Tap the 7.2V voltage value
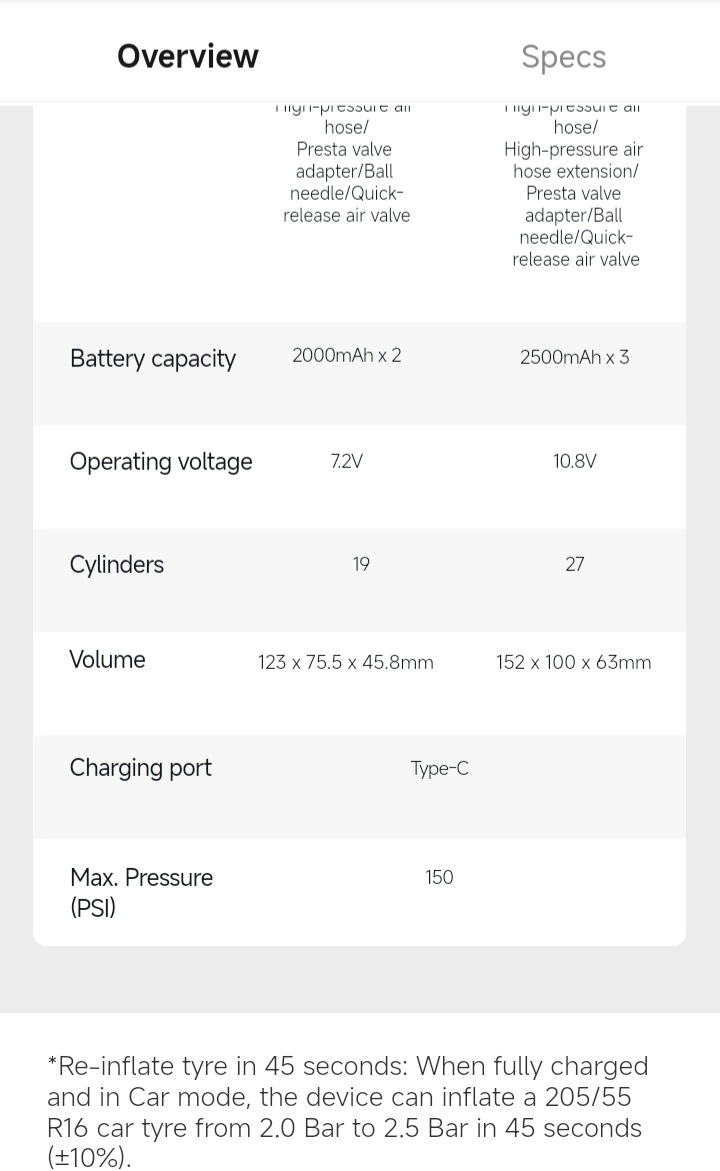The height and width of the screenshot is (1171, 720). (346, 461)
